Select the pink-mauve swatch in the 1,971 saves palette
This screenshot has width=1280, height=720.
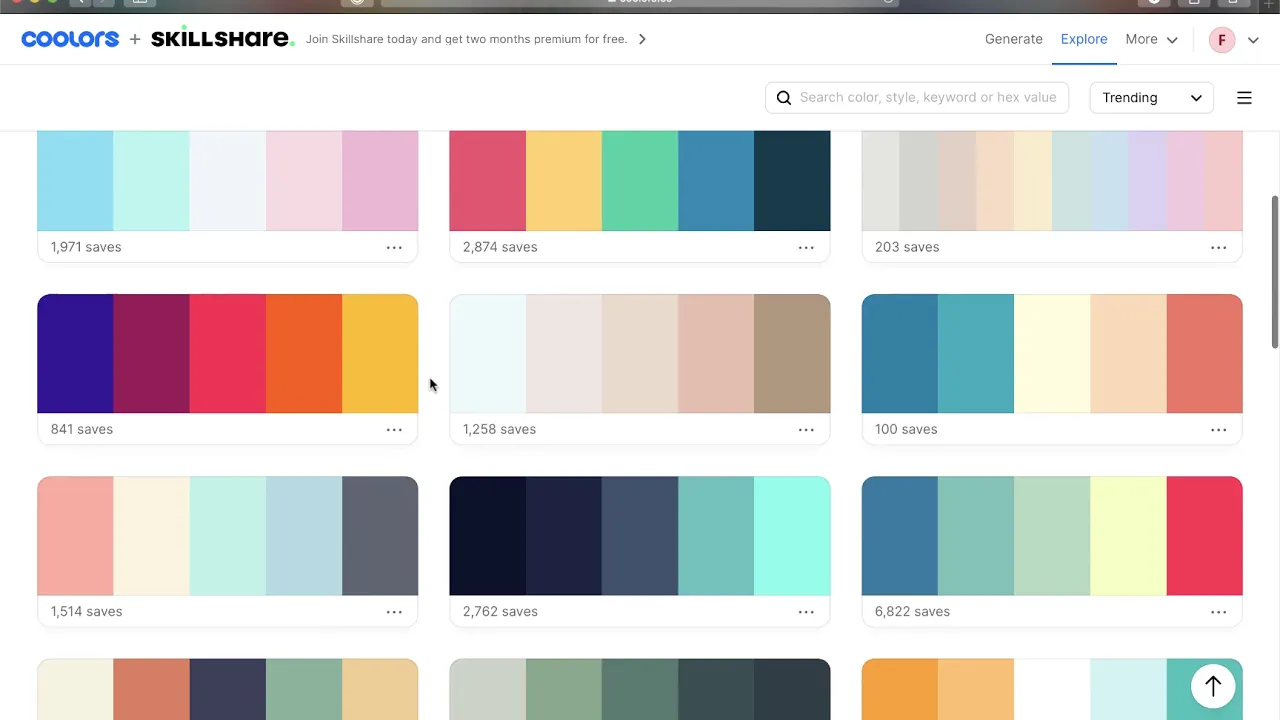click(x=380, y=181)
